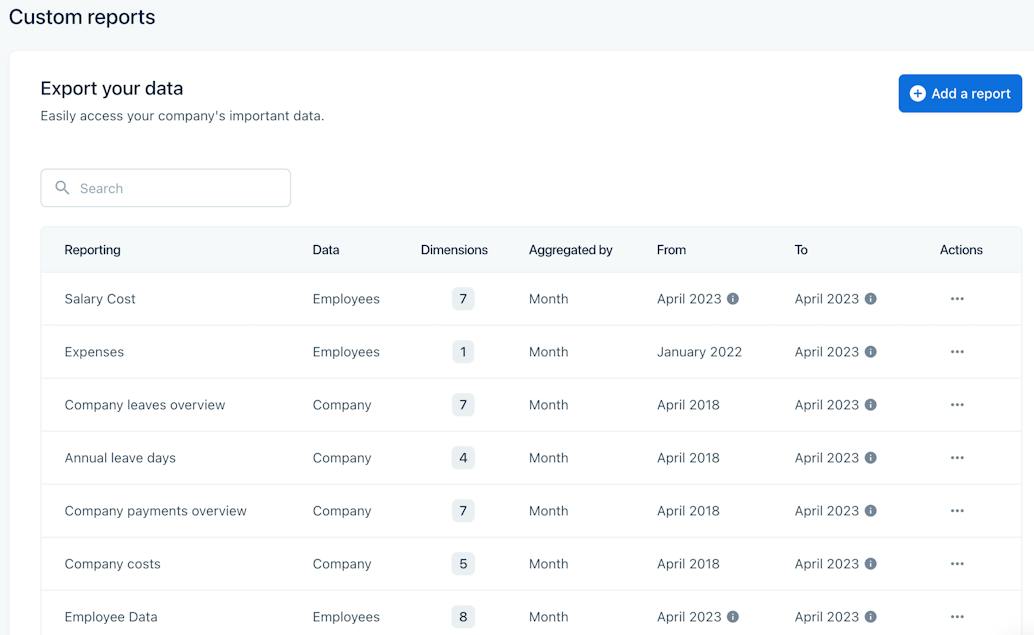
Task: Click dimensions badge 4 in Annual leave days row
Action: 463,458
